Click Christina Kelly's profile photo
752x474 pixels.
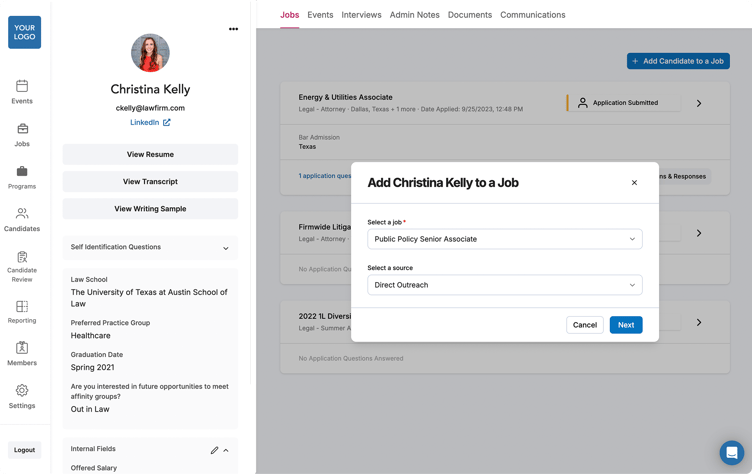tap(150, 53)
